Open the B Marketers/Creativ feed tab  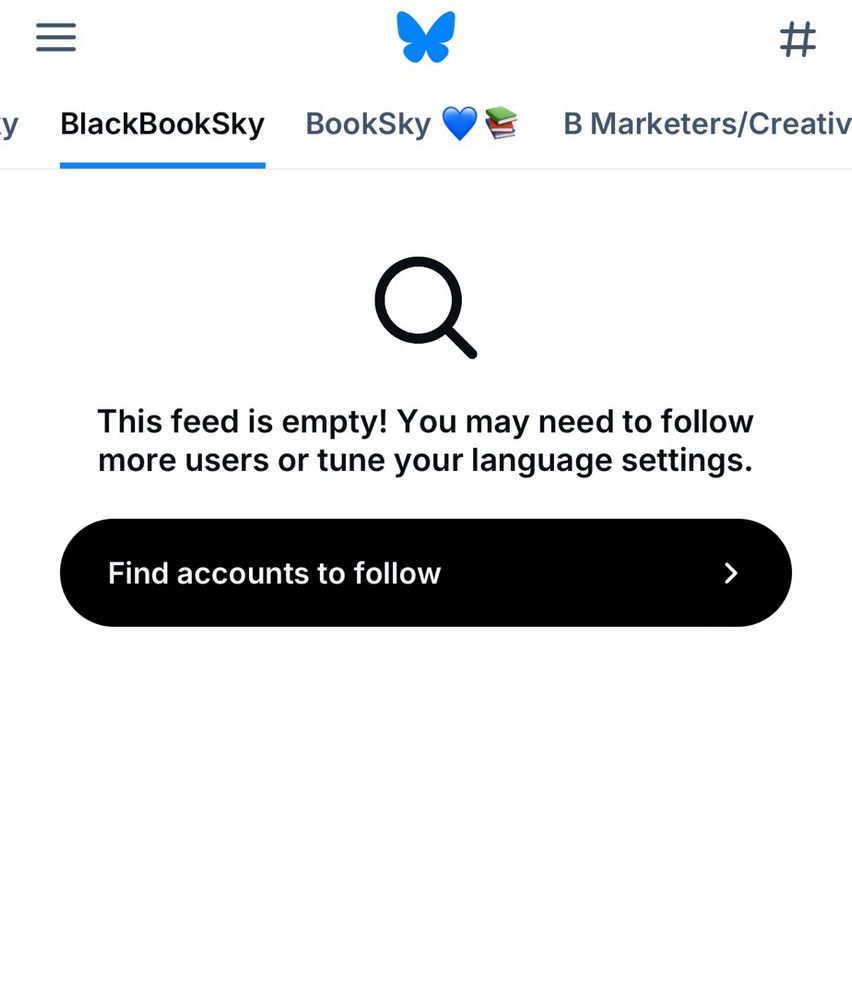(x=707, y=124)
